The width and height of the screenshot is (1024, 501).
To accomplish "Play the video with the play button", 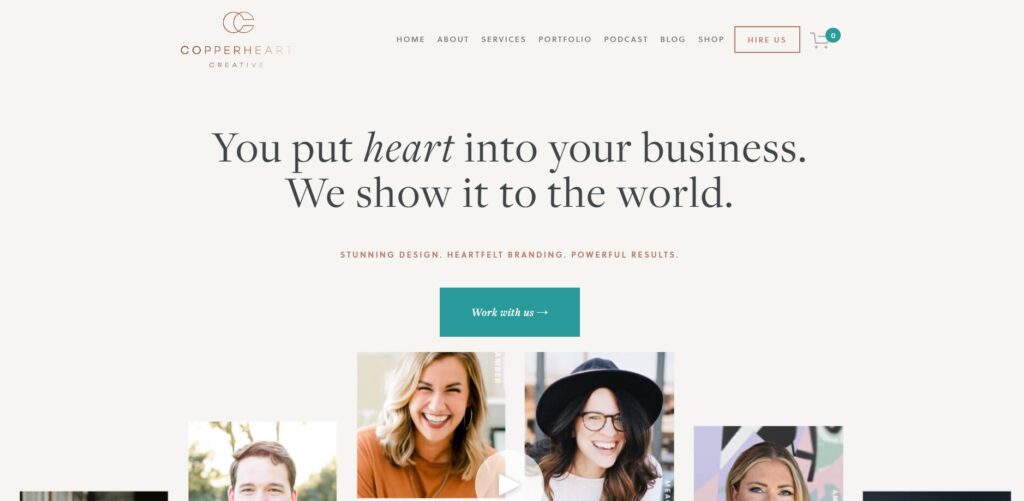I will tap(508, 481).
